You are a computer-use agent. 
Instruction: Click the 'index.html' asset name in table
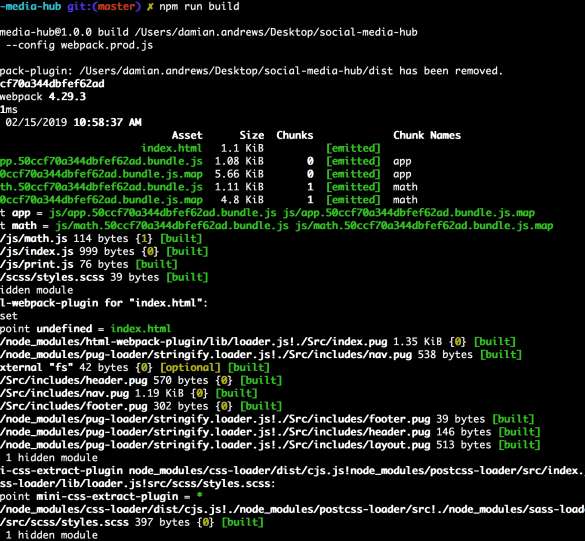coord(172,148)
